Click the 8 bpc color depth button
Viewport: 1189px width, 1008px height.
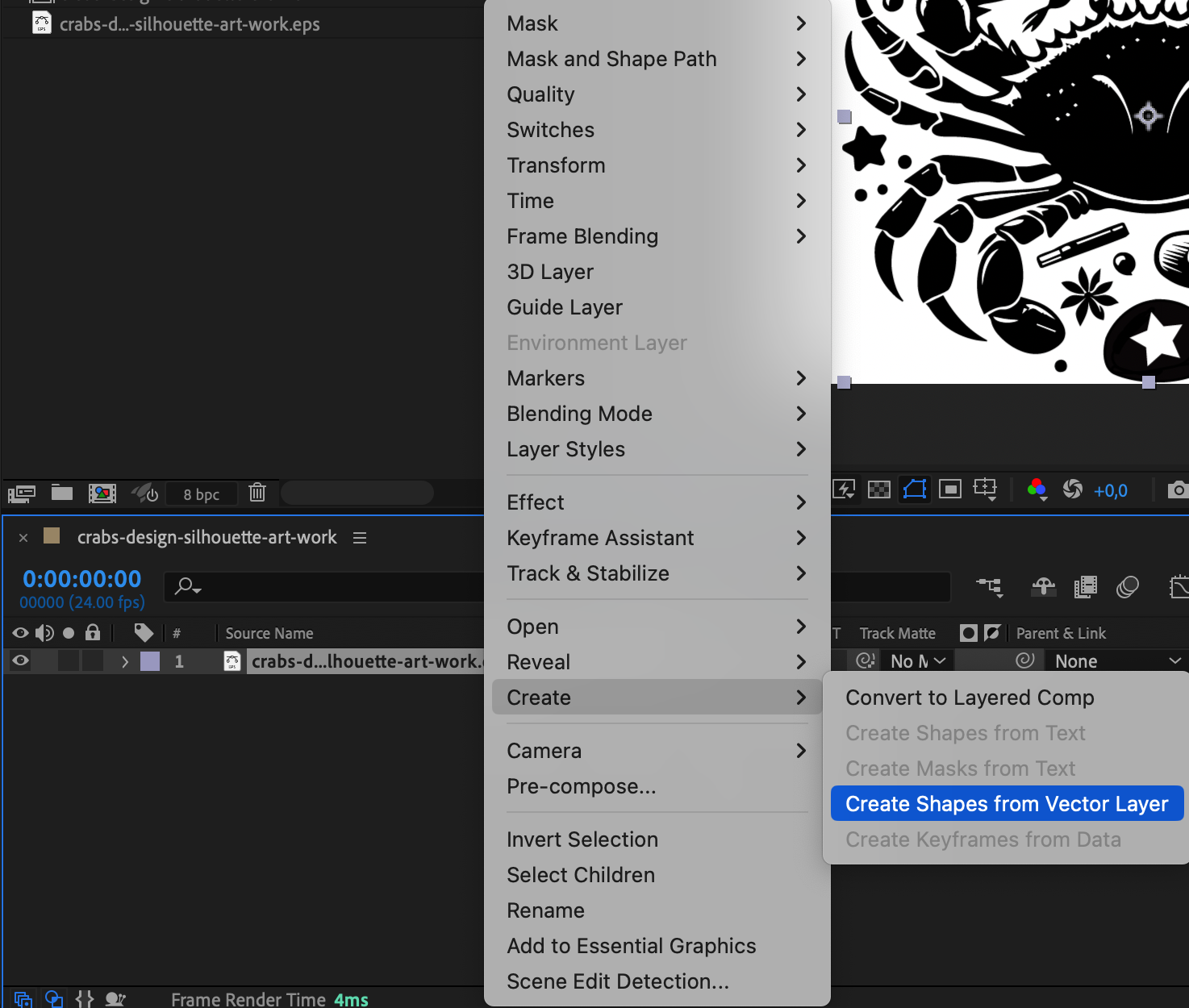[201, 494]
